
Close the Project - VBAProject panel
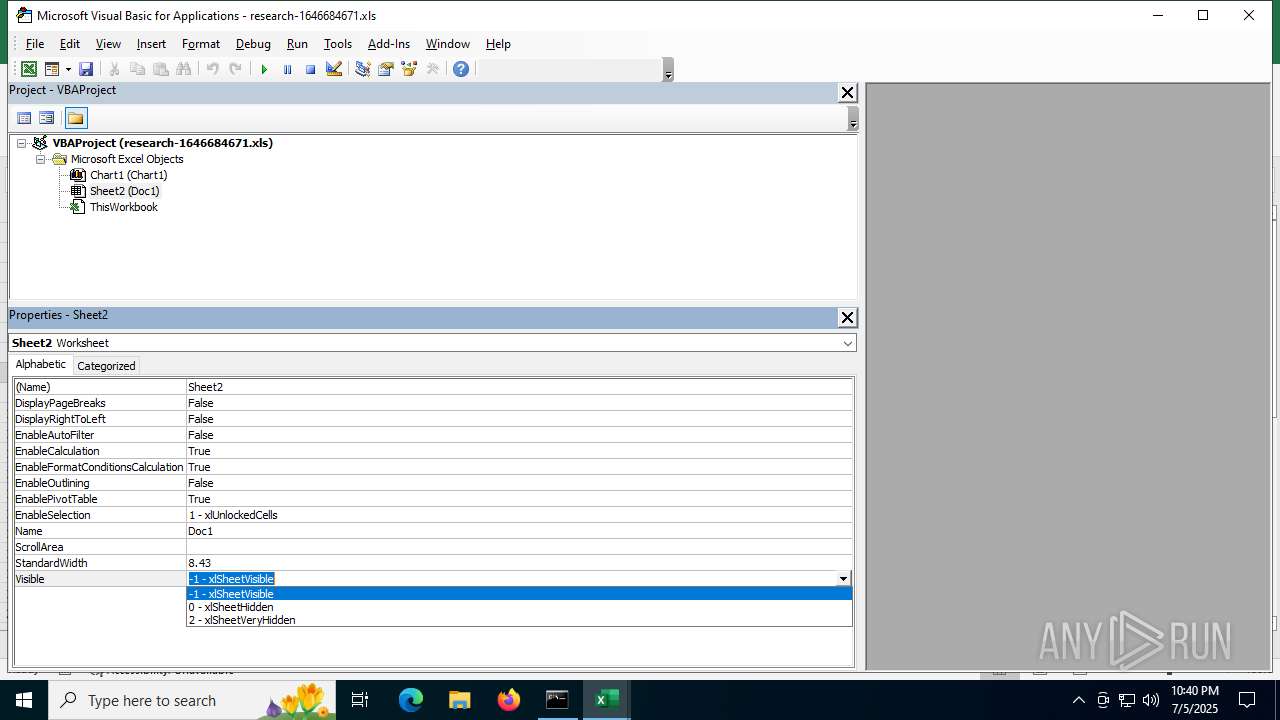click(x=847, y=93)
